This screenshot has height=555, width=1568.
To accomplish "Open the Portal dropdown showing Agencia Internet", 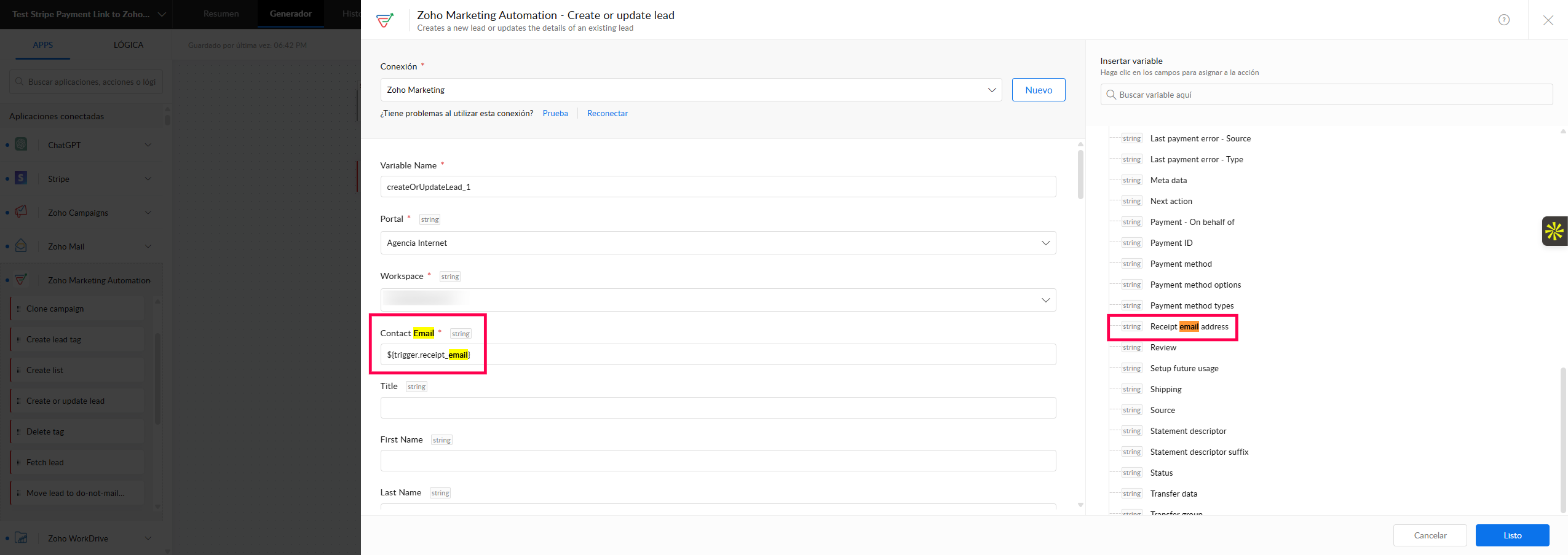I will 718,243.
